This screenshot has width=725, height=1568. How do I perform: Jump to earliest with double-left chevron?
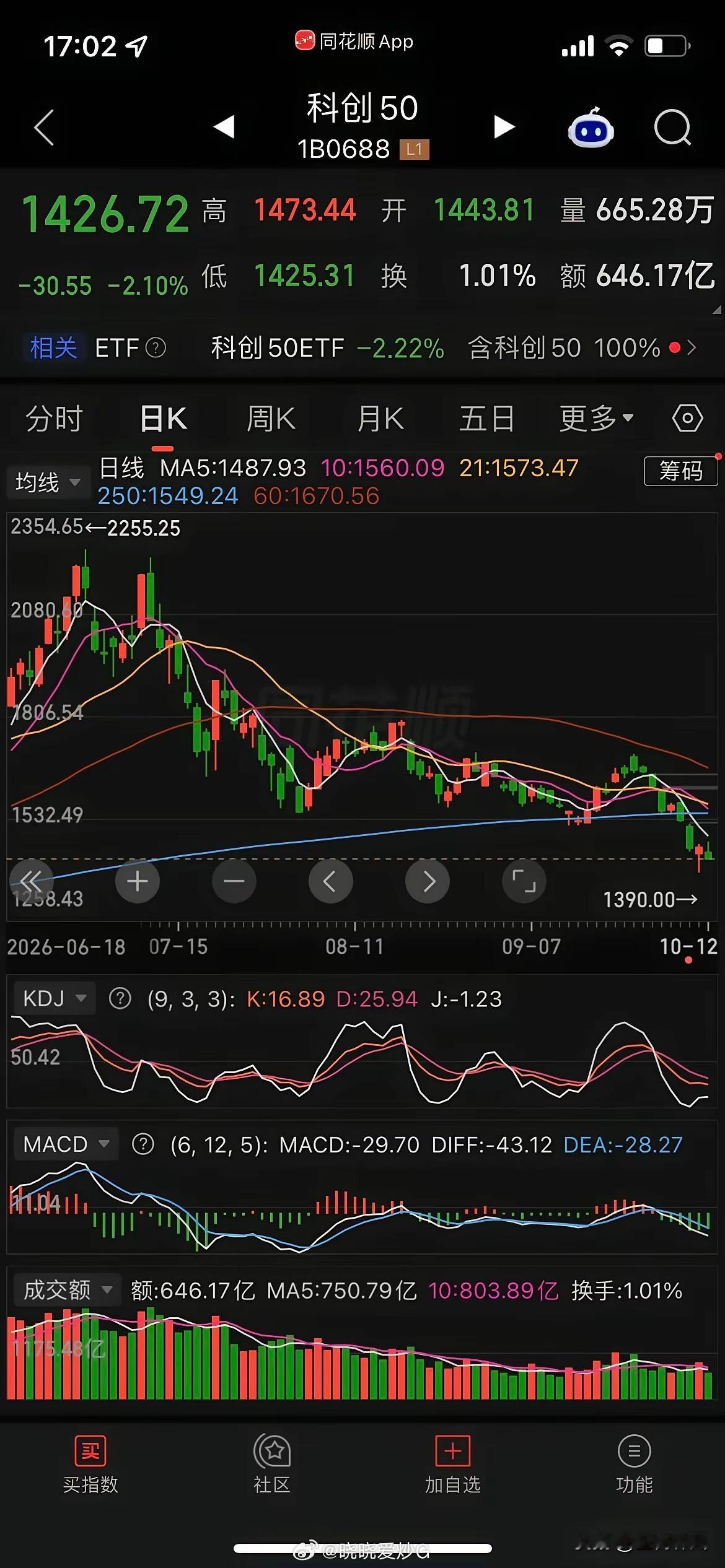coord(31,881)
